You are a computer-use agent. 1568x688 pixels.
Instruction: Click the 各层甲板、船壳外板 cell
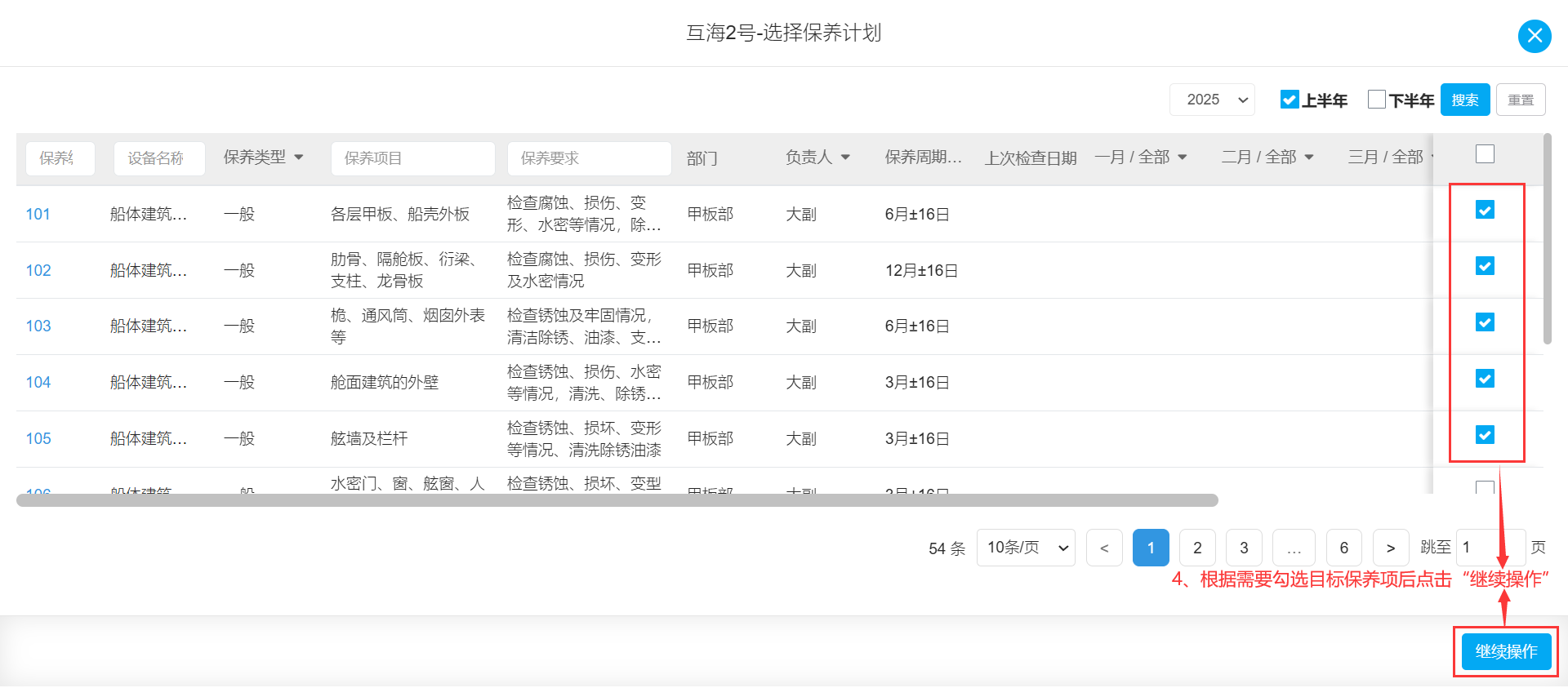point(400,215)
